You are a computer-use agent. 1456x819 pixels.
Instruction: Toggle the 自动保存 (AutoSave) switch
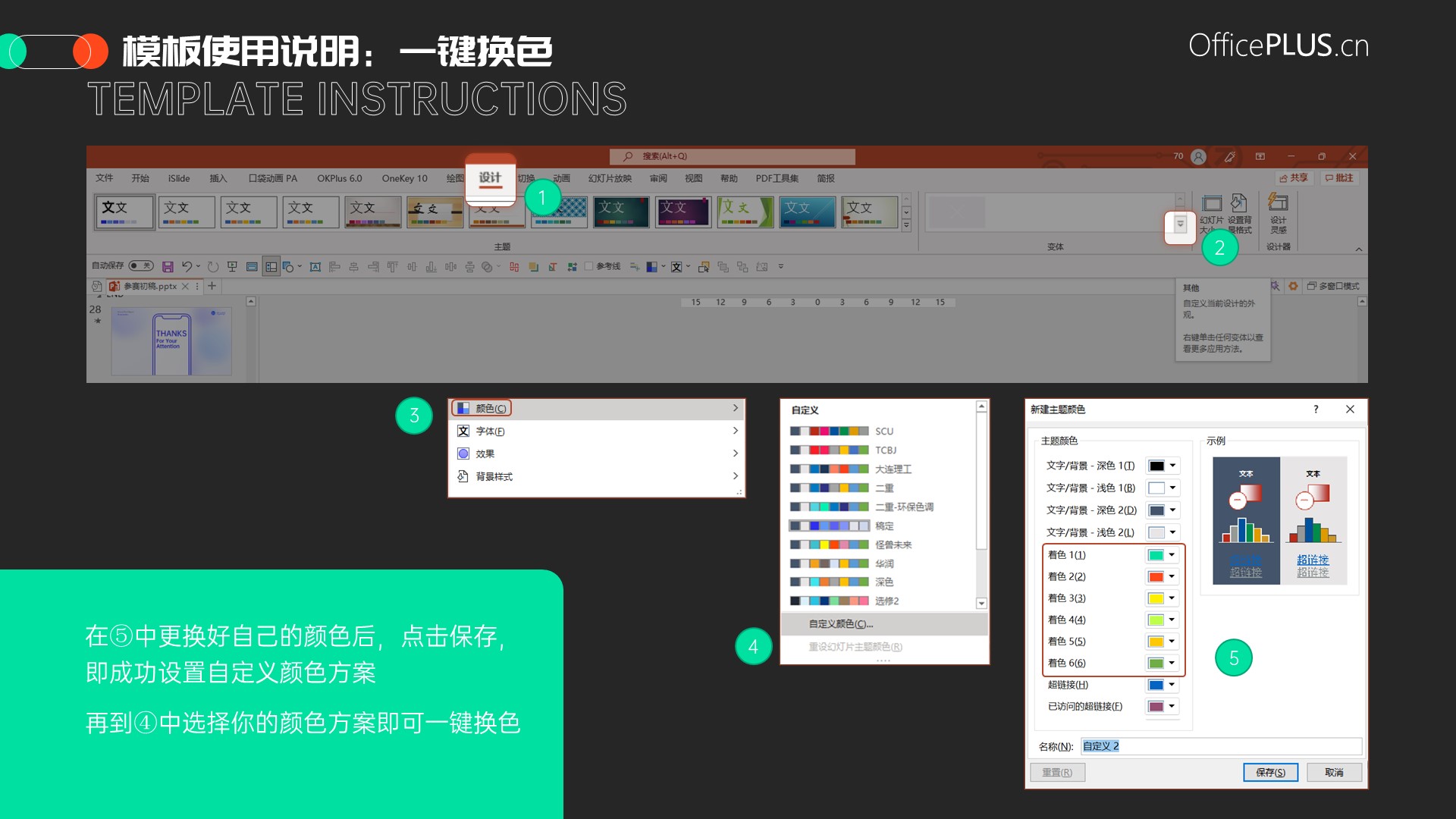(x=141, y=265)
